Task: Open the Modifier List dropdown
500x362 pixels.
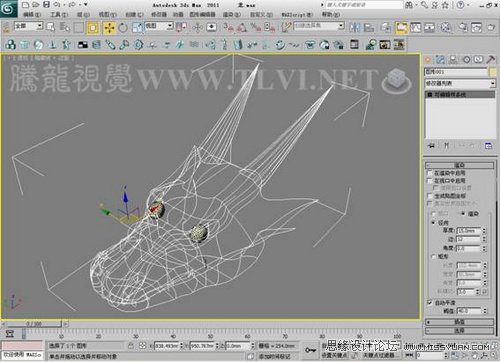Action: click(460, 83)
